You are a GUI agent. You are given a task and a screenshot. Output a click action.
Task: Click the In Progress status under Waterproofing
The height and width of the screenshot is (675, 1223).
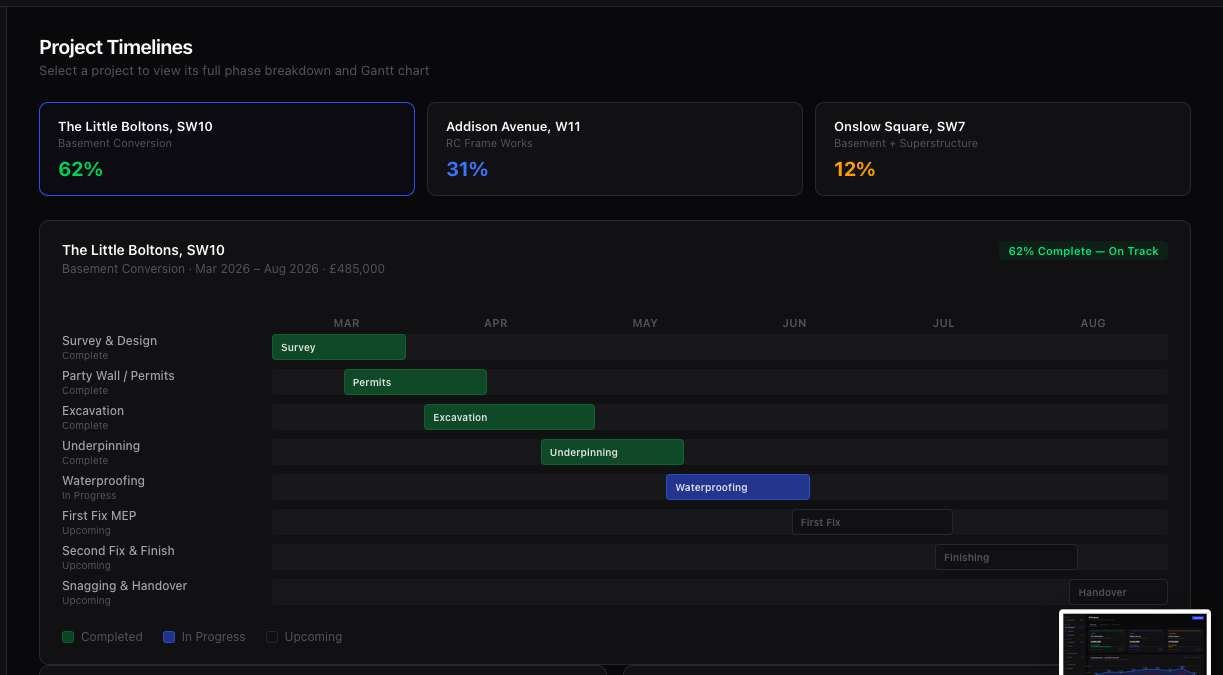(x=89, y=496)
